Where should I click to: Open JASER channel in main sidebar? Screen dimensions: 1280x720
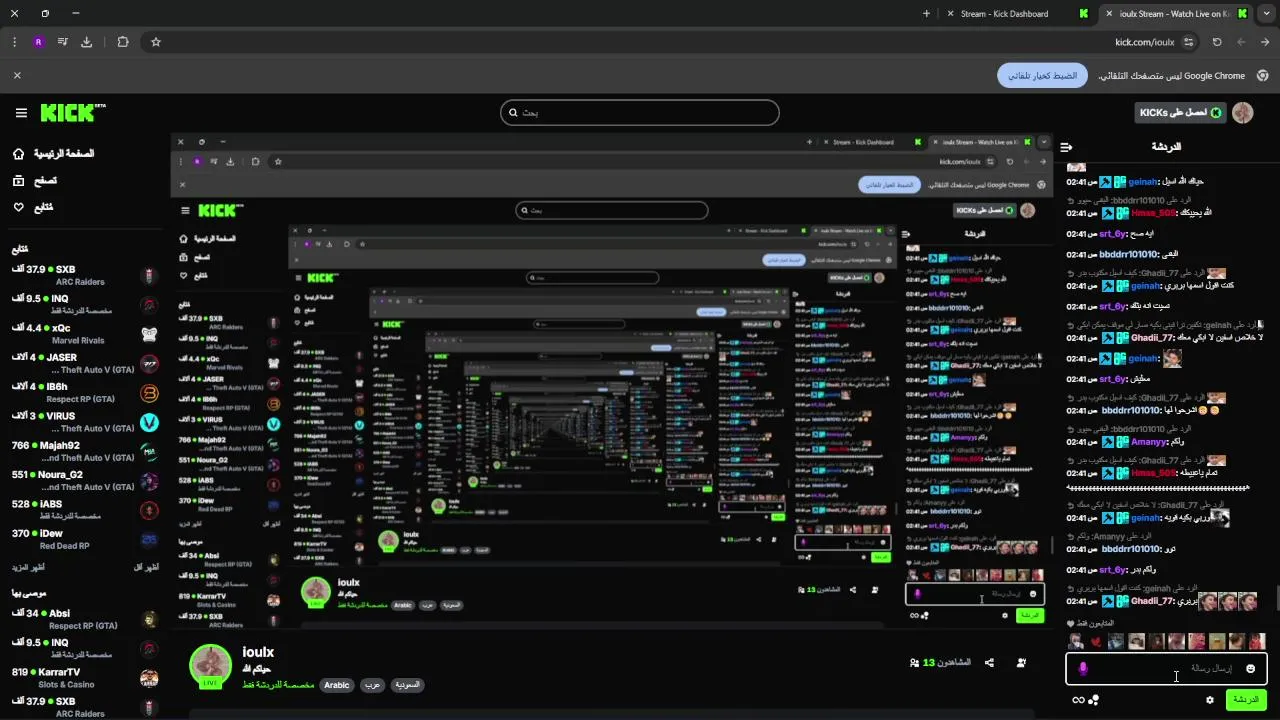click(x=85, y=363)
